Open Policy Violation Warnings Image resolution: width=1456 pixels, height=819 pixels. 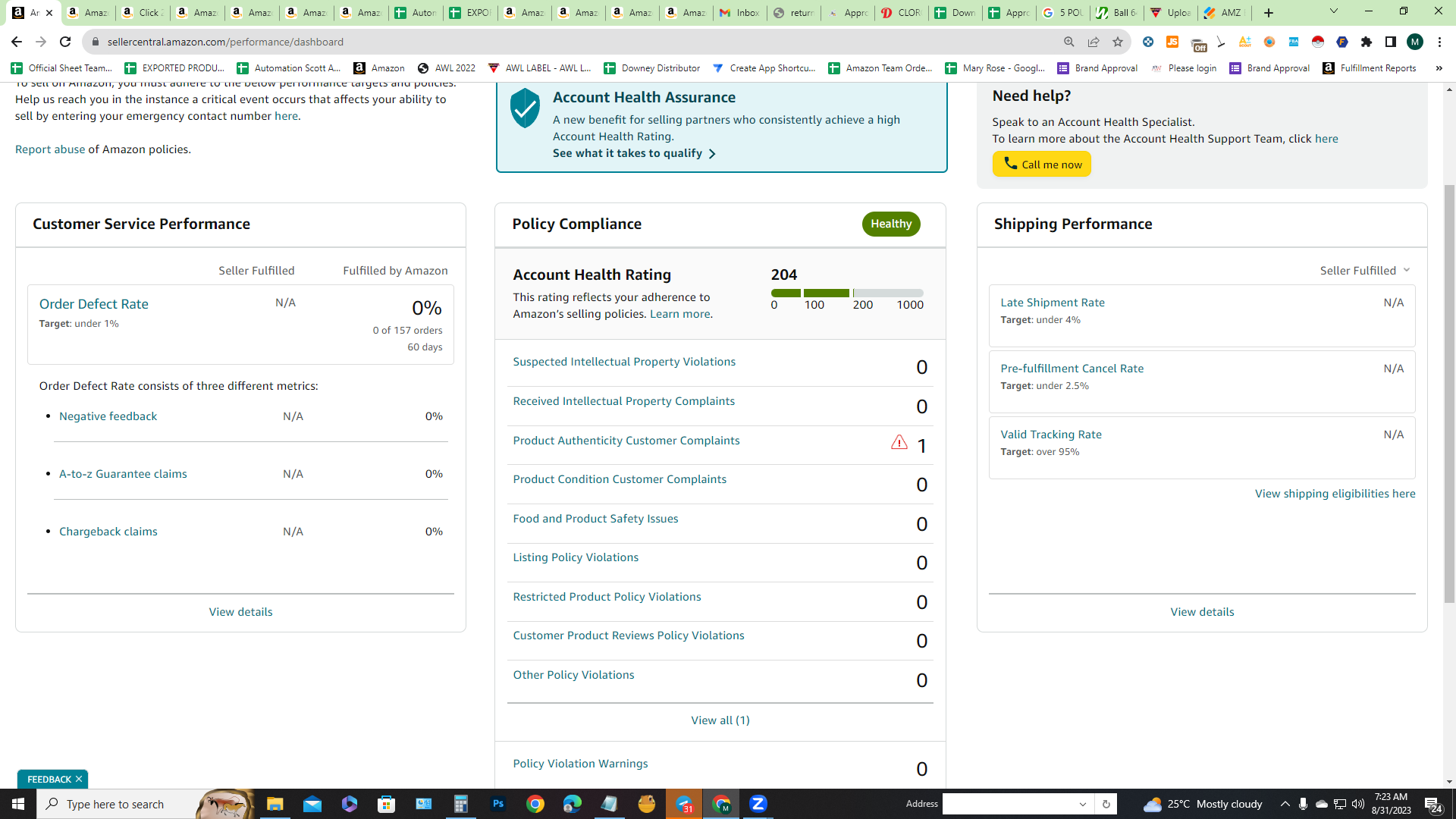(x=580, y=764)
